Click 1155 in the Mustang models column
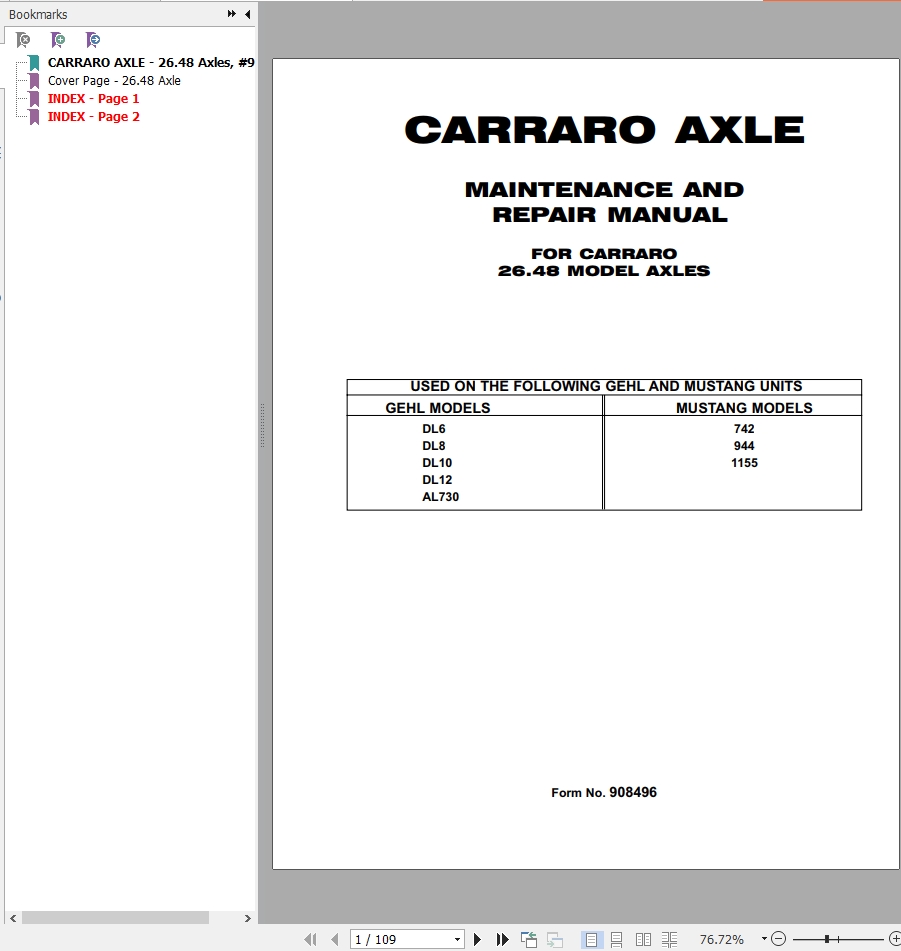901x951 pixels. click(745, 463)
